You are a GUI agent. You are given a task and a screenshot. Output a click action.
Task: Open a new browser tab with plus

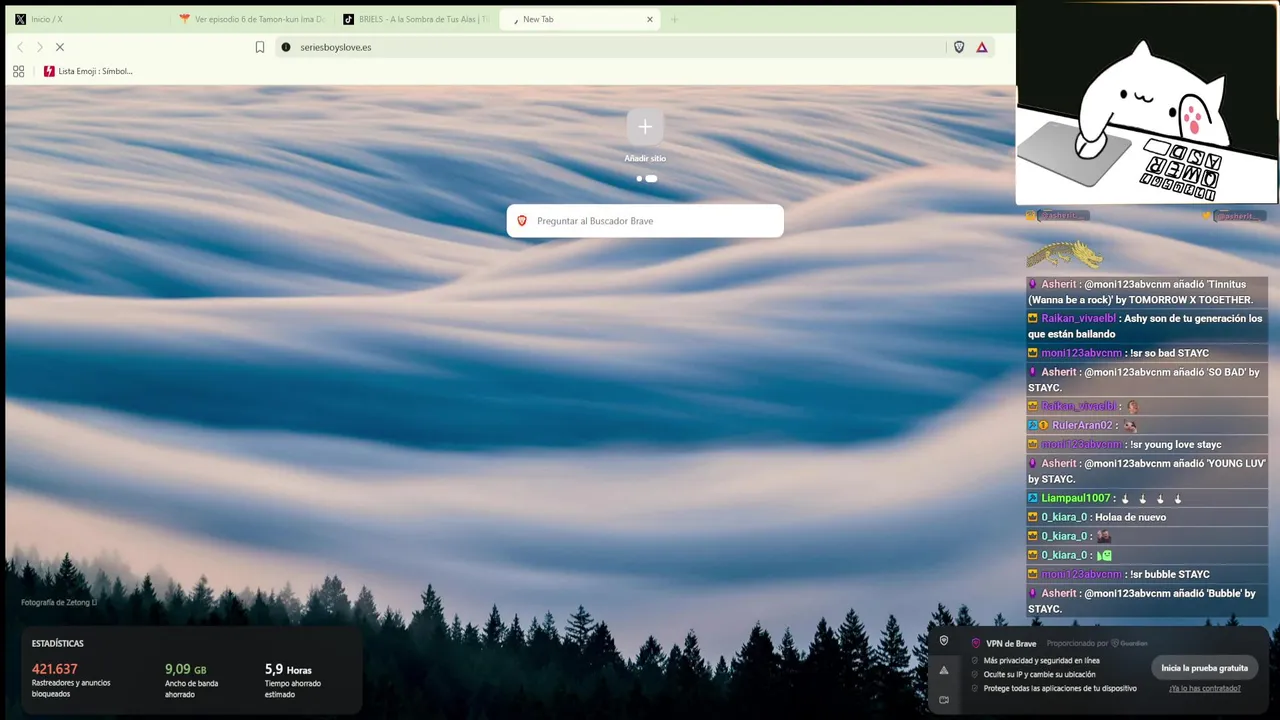[x=674, y=19]
